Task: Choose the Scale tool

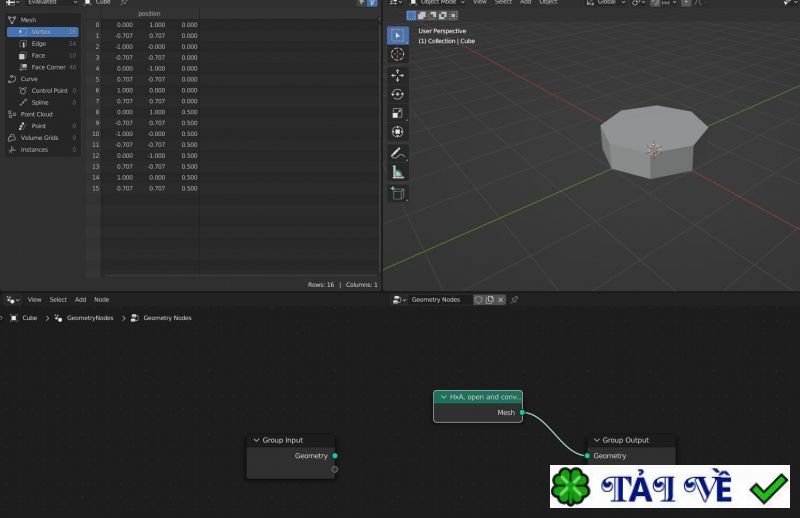Action: coord(398,113)
